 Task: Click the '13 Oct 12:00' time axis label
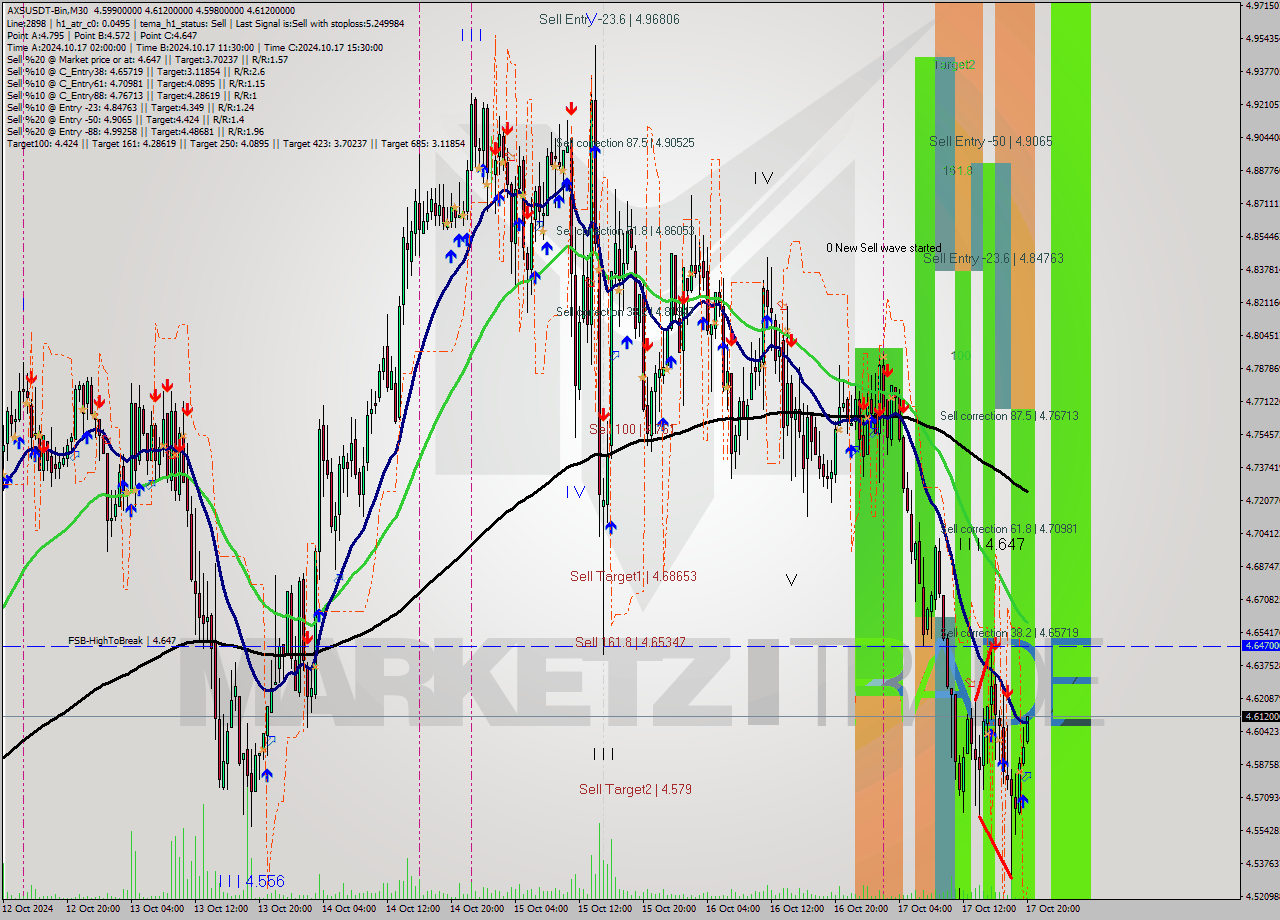click(222, 909)
